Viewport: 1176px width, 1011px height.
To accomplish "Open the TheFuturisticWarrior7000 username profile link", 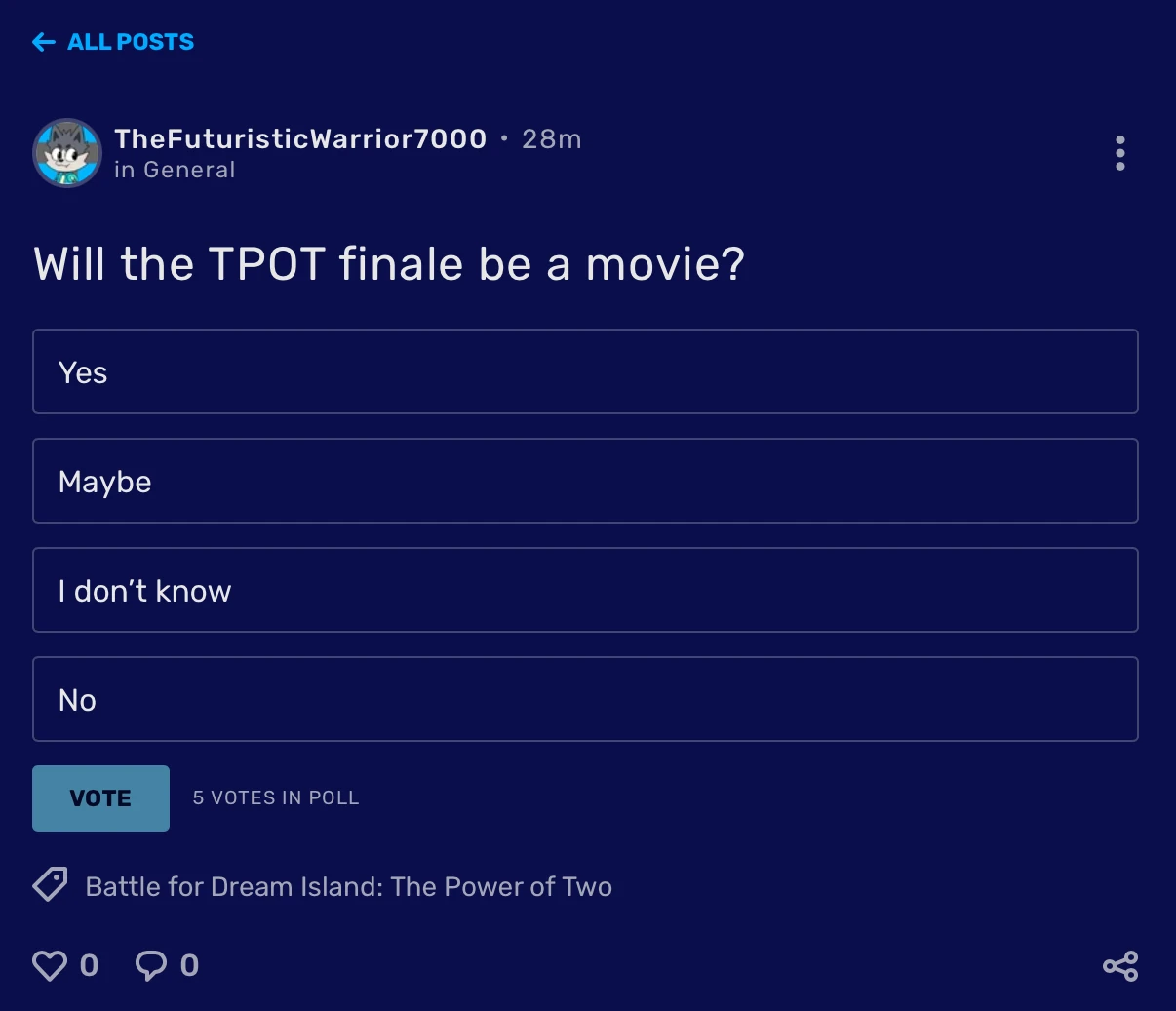I will (x=300, y=139).
